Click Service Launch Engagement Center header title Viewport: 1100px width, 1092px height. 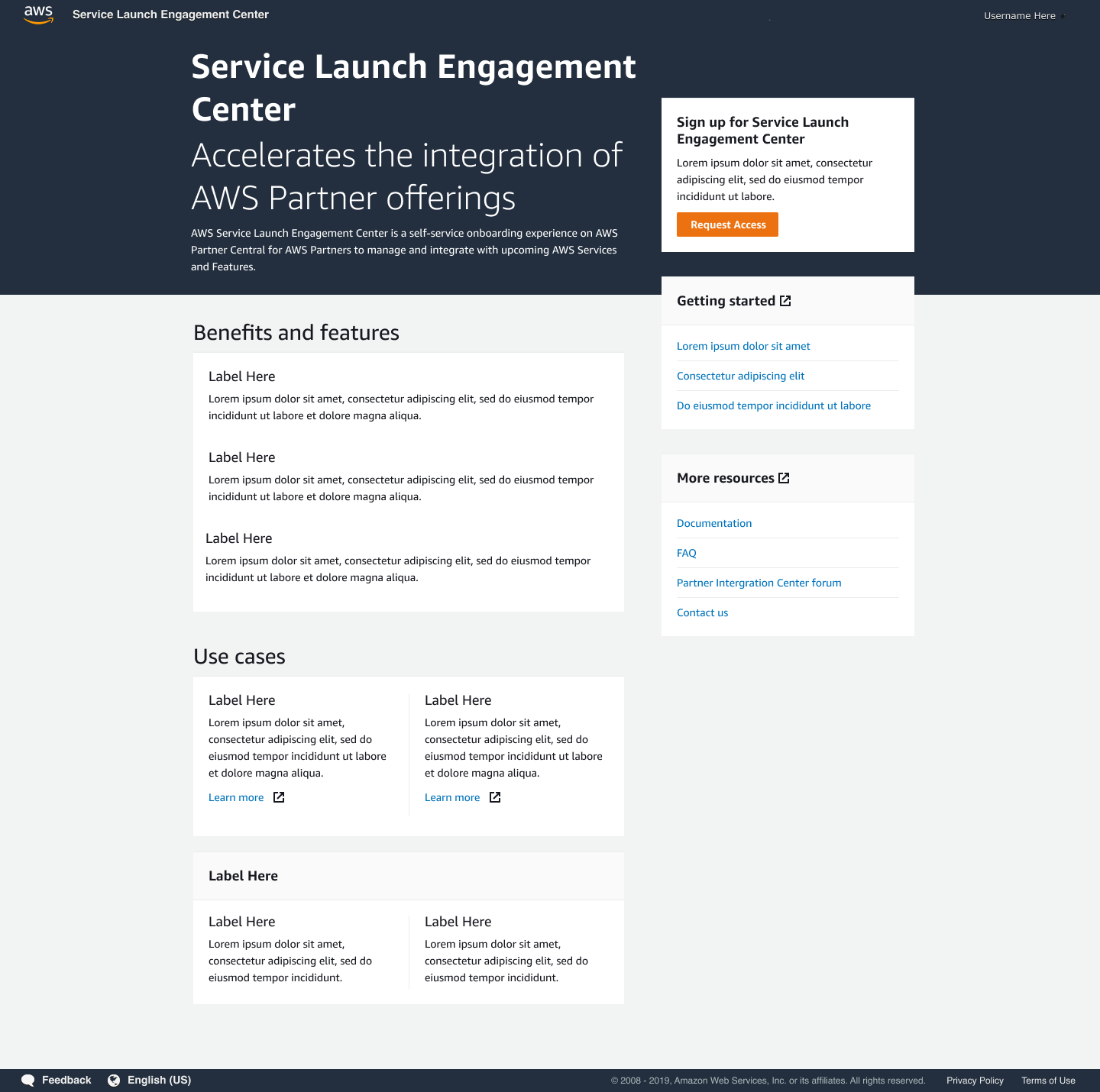[170, 15]
